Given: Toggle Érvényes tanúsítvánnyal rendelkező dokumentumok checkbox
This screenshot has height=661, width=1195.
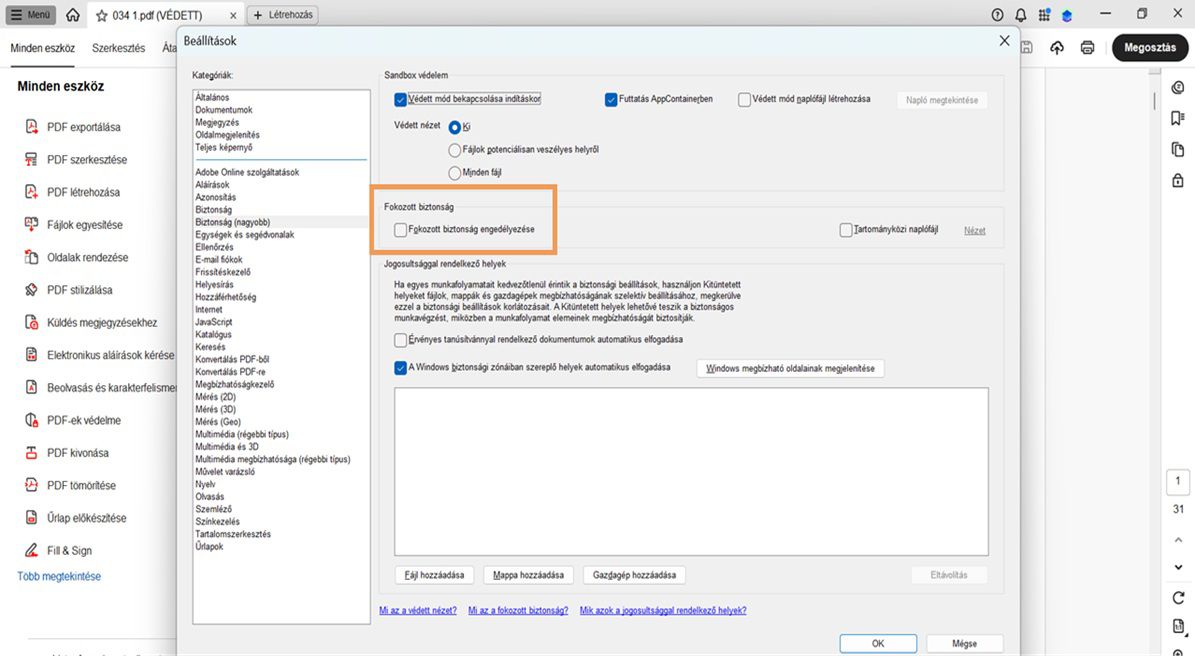Looking at the screenshot, I should tap(400, 340).
